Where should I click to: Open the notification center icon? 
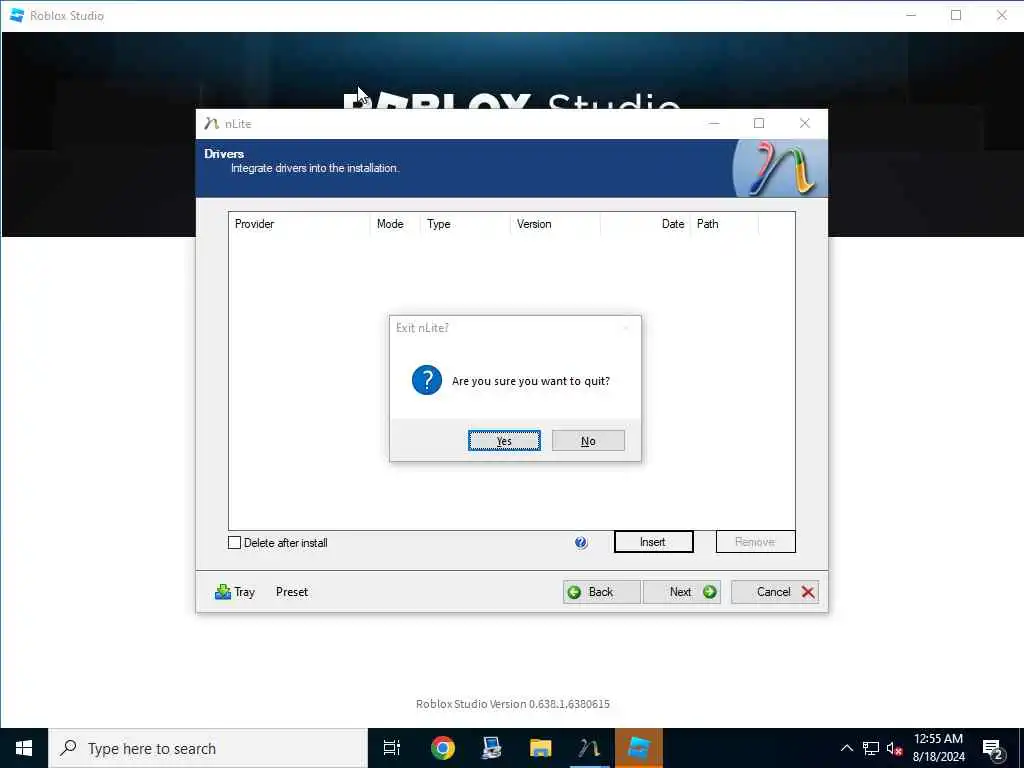tap(992, 748)
